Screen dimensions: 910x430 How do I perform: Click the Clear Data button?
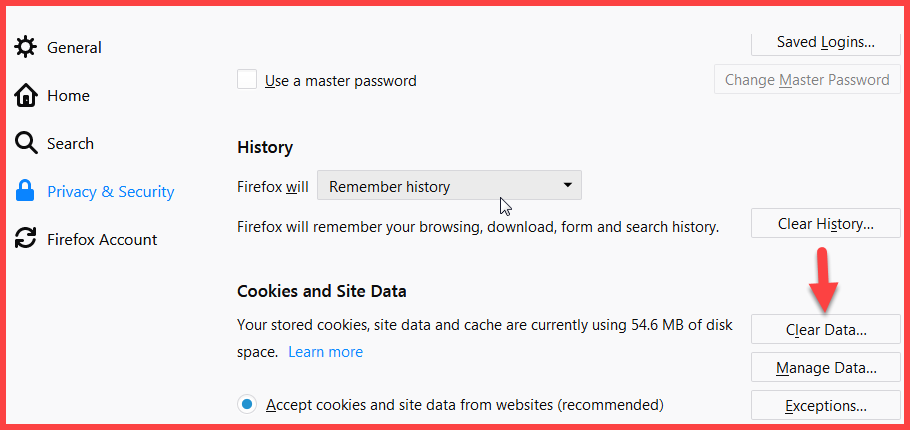(x=825, y=330)
